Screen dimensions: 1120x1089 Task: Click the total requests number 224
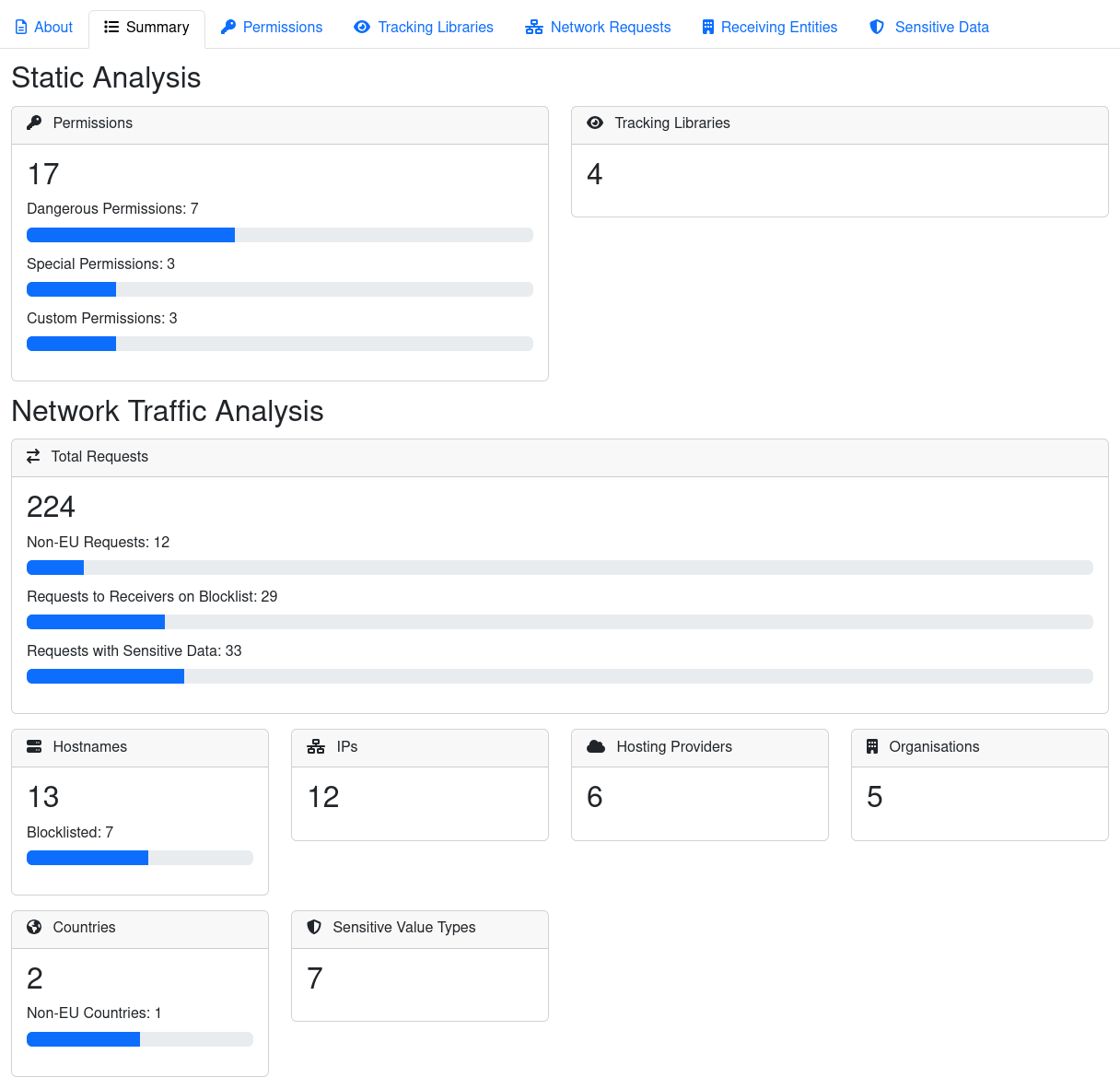(x=51, y=507)
